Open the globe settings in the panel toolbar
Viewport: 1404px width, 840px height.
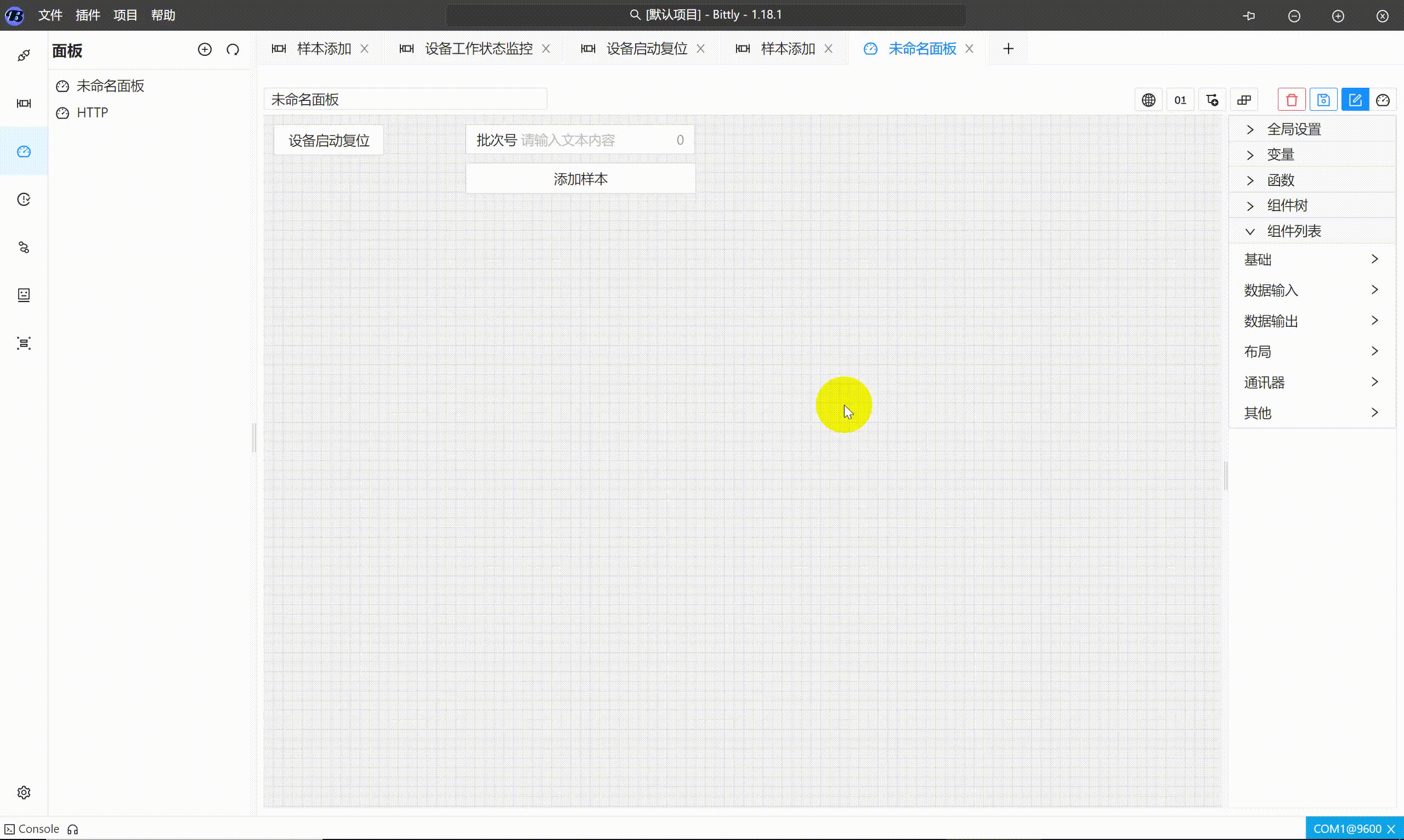pyautogui.click(x=1148, y=99)
